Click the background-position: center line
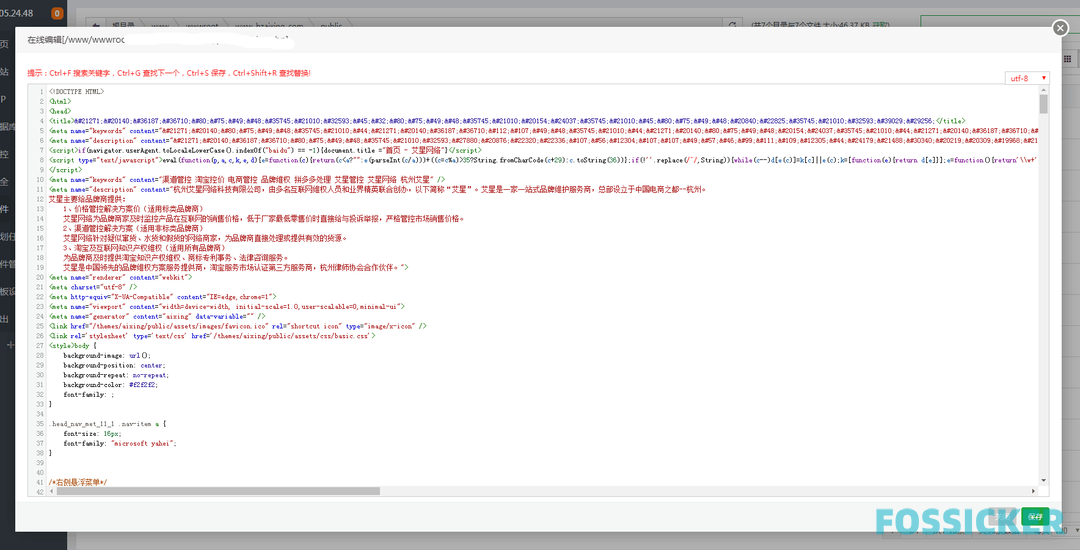The height and width of the screenshot is (550, 1080). coord(114,365)
